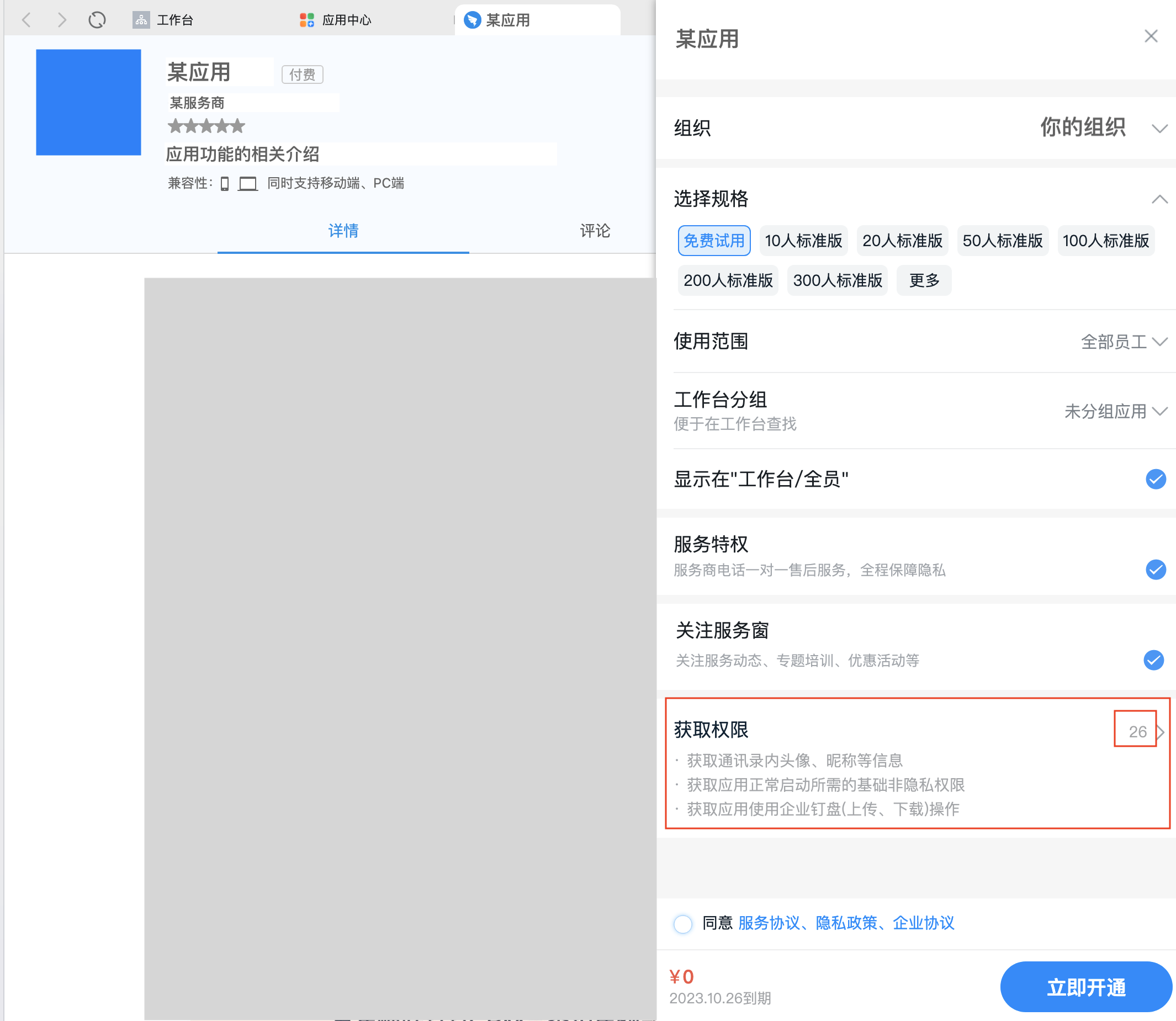Click the 同时支持移动端、PC端 text
This screenshot has height=1021, width=1176.
tap(336, 183)
